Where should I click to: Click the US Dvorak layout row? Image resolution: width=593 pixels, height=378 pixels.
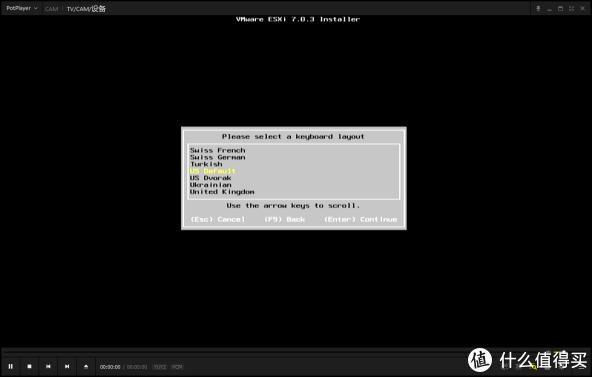click(293, 178)
